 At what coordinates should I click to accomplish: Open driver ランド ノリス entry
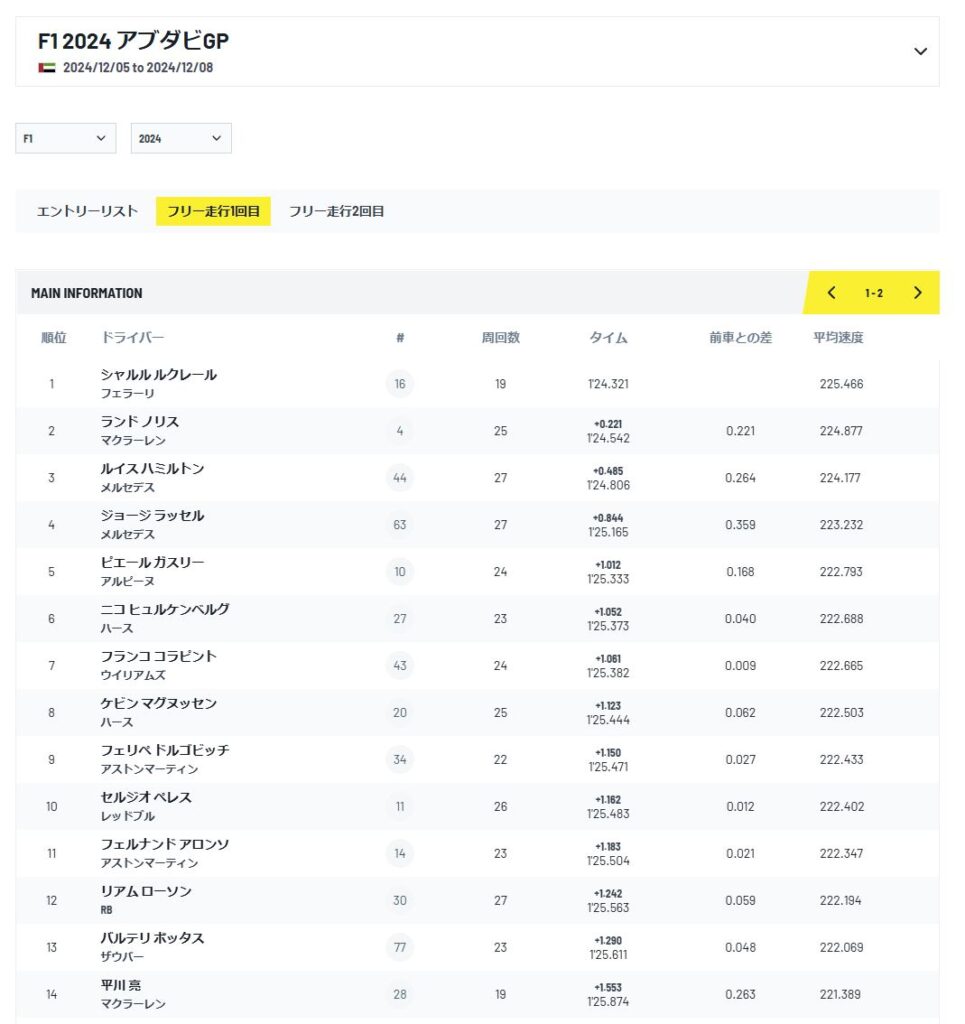click(139, 422)
